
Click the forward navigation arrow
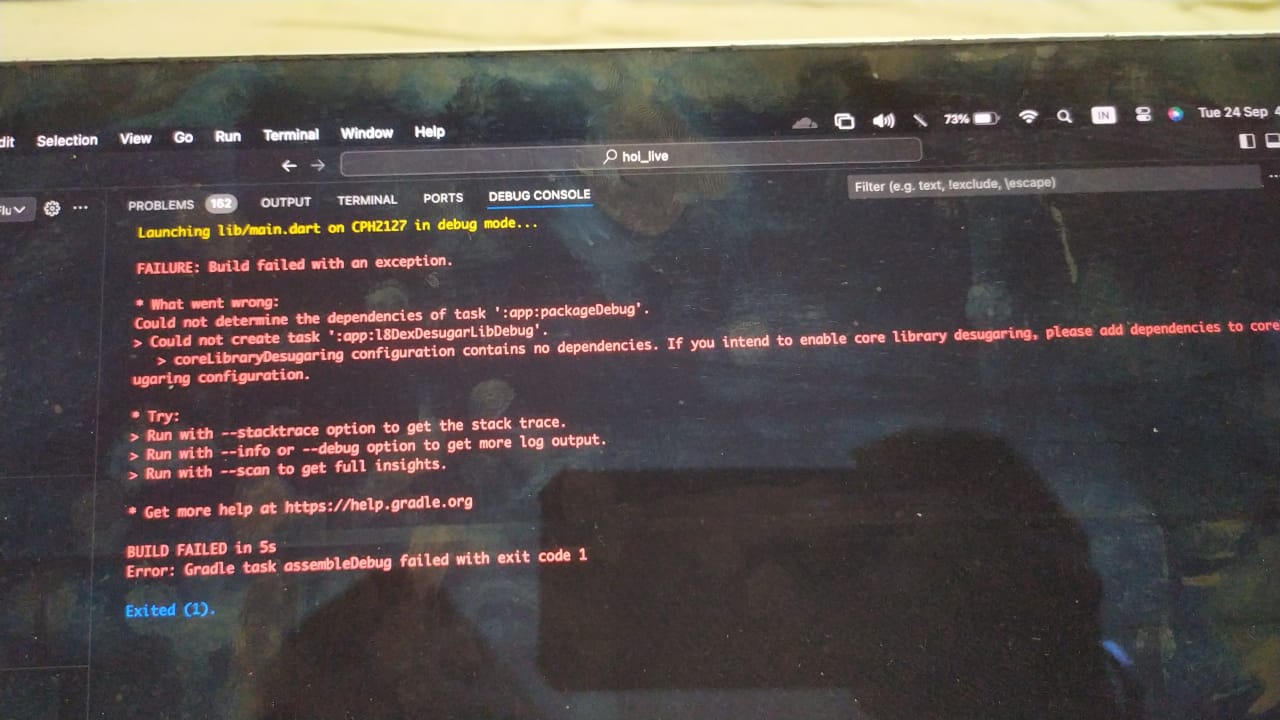318,165
